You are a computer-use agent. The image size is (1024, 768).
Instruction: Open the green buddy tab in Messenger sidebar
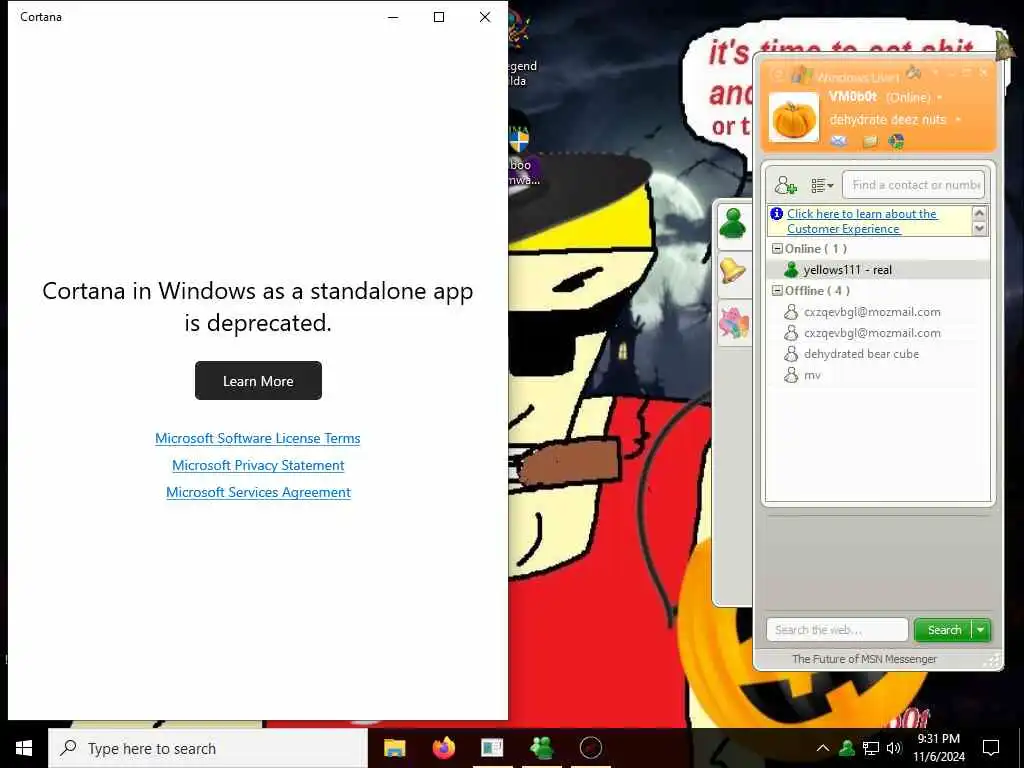pos(733,225)
